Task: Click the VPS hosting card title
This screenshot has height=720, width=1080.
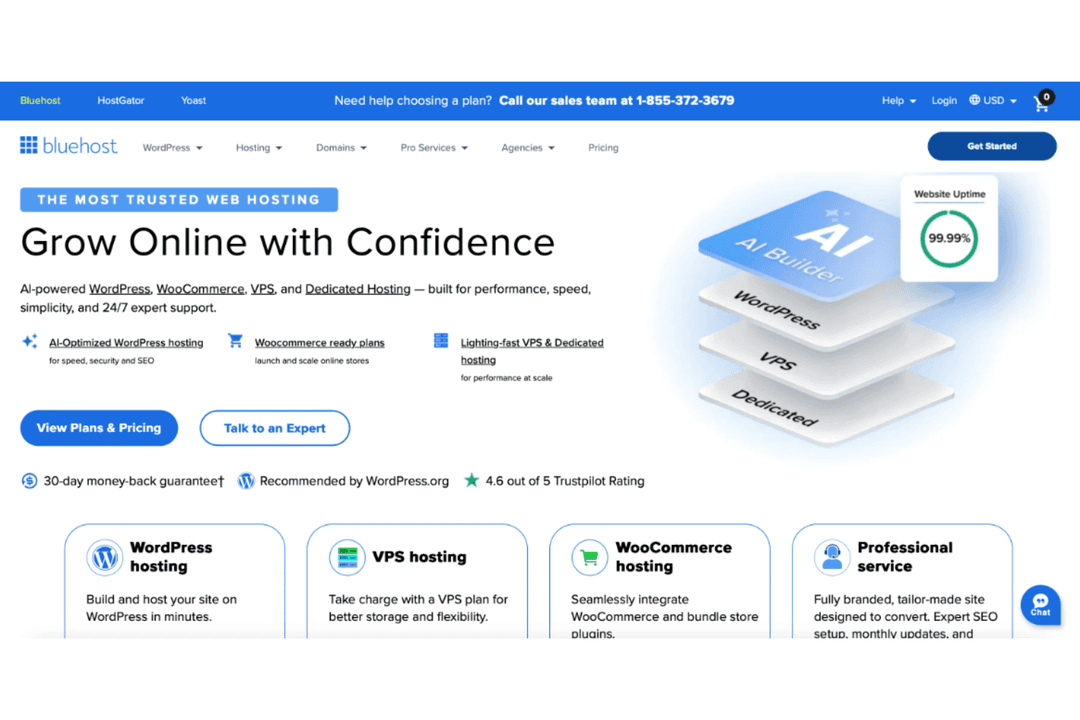Action: [x=419, y=557]
